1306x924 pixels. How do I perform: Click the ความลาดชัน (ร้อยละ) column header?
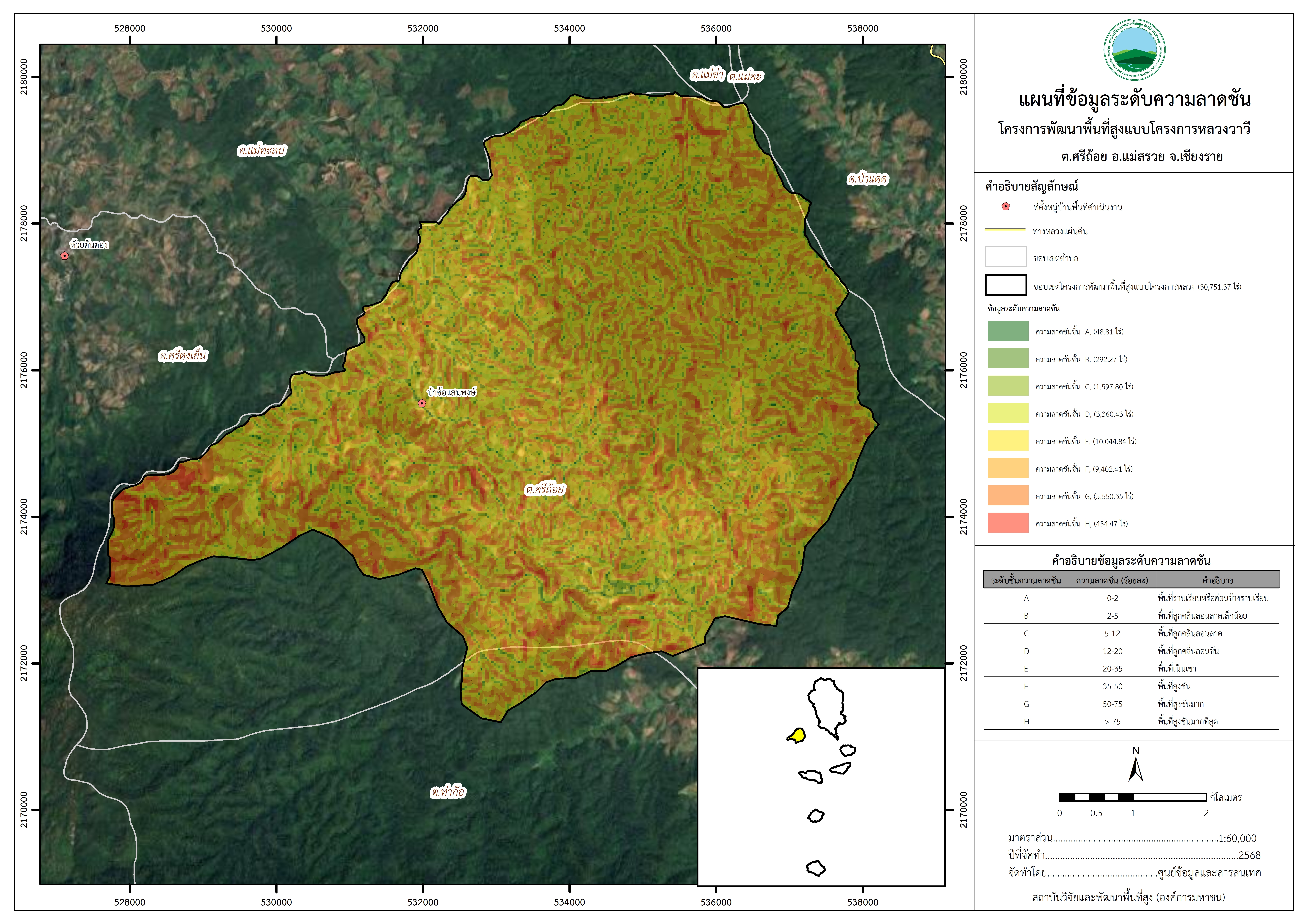tap(1112, 580)
